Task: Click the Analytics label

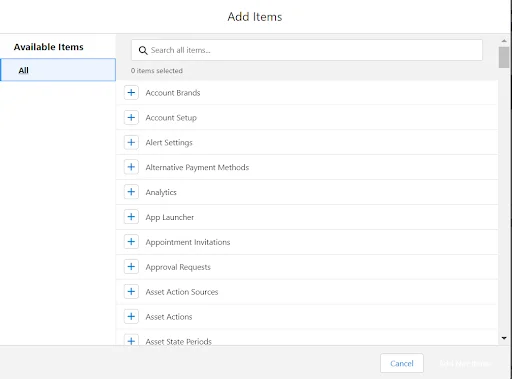Action: pos(161,192)
